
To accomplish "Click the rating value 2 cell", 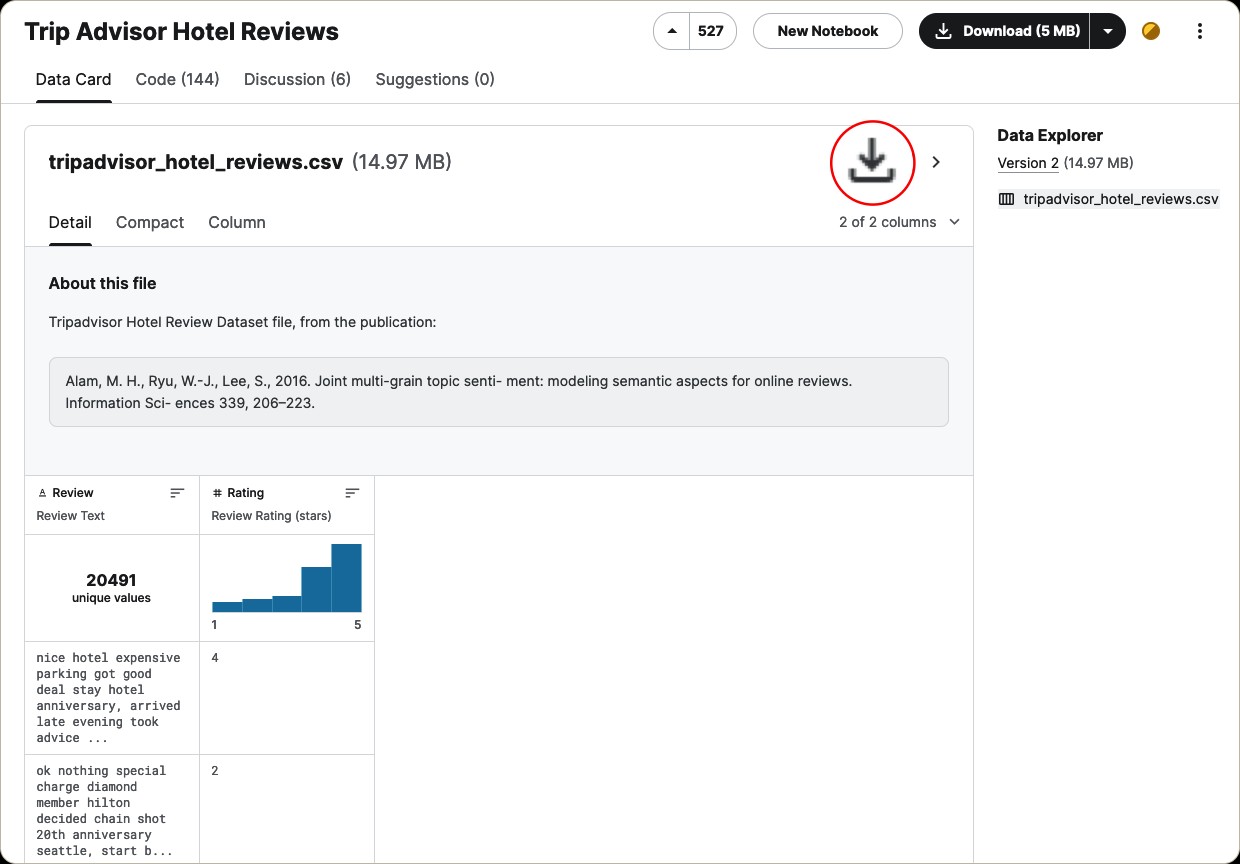I will click(x=287, y=809).
